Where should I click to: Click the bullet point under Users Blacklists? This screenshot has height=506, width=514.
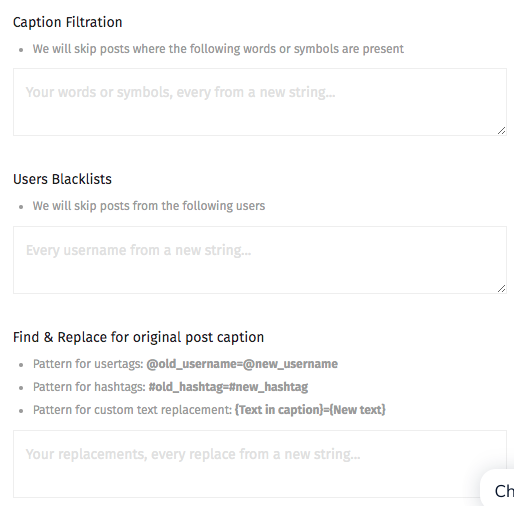pyautogui.click(x=21, y=207)
